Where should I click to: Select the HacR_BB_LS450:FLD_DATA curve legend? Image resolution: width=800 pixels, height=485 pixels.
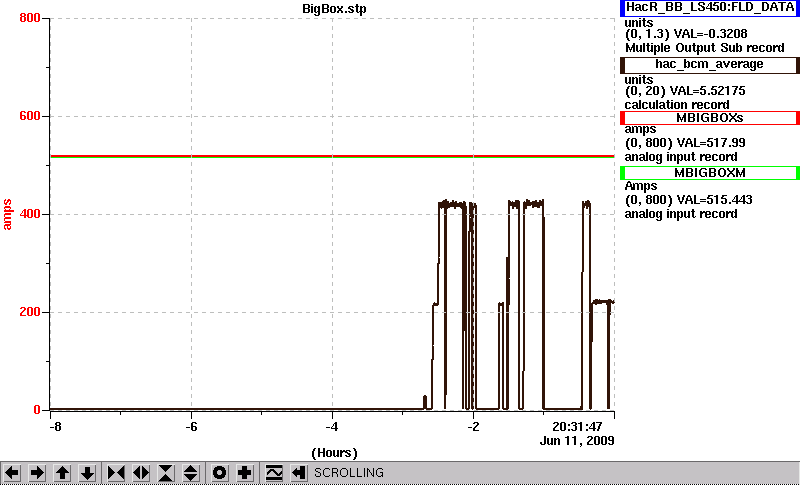(x=710, y=8)
